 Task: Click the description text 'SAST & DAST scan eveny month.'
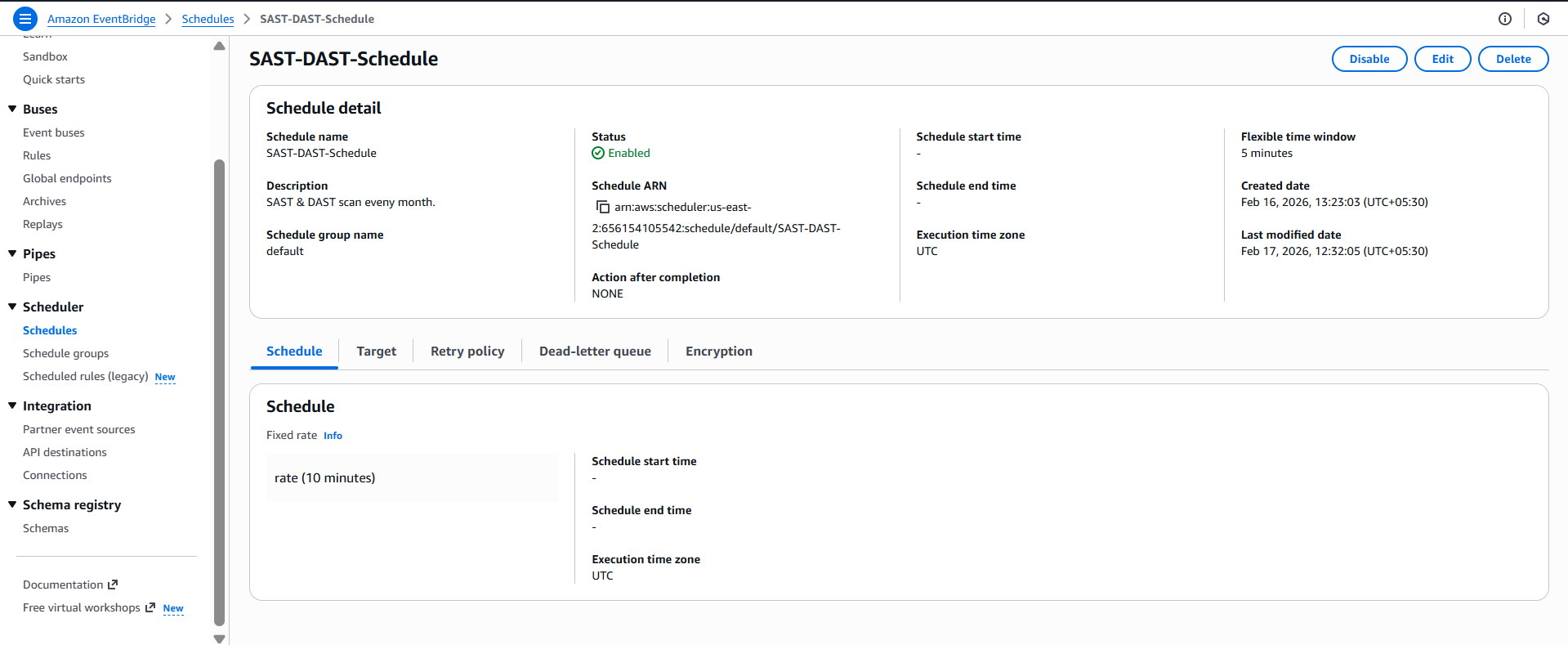pyautogui.click(x=351, y=202)
